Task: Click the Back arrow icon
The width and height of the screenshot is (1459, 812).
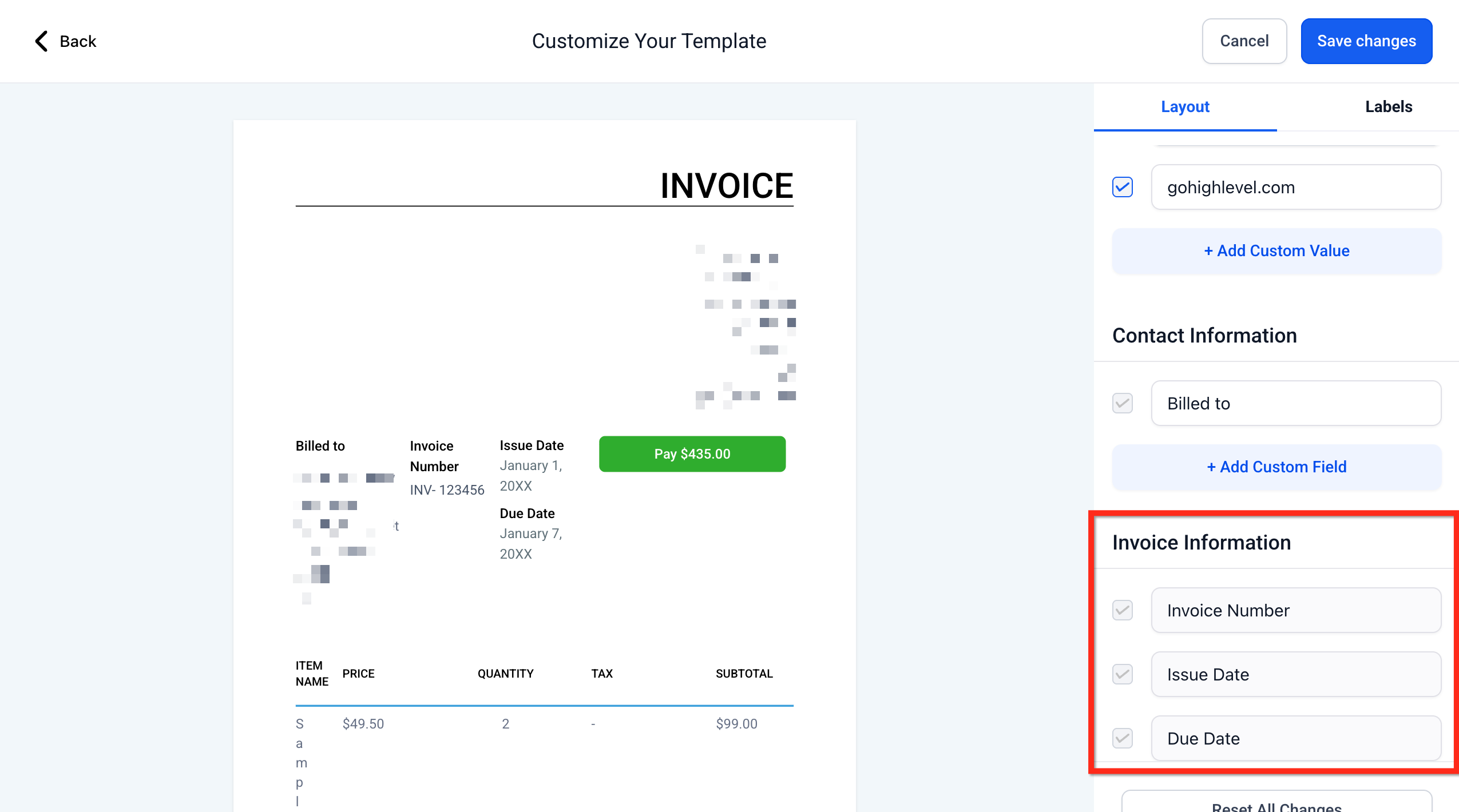Action: pyautogui.click(x=41, y=41)
